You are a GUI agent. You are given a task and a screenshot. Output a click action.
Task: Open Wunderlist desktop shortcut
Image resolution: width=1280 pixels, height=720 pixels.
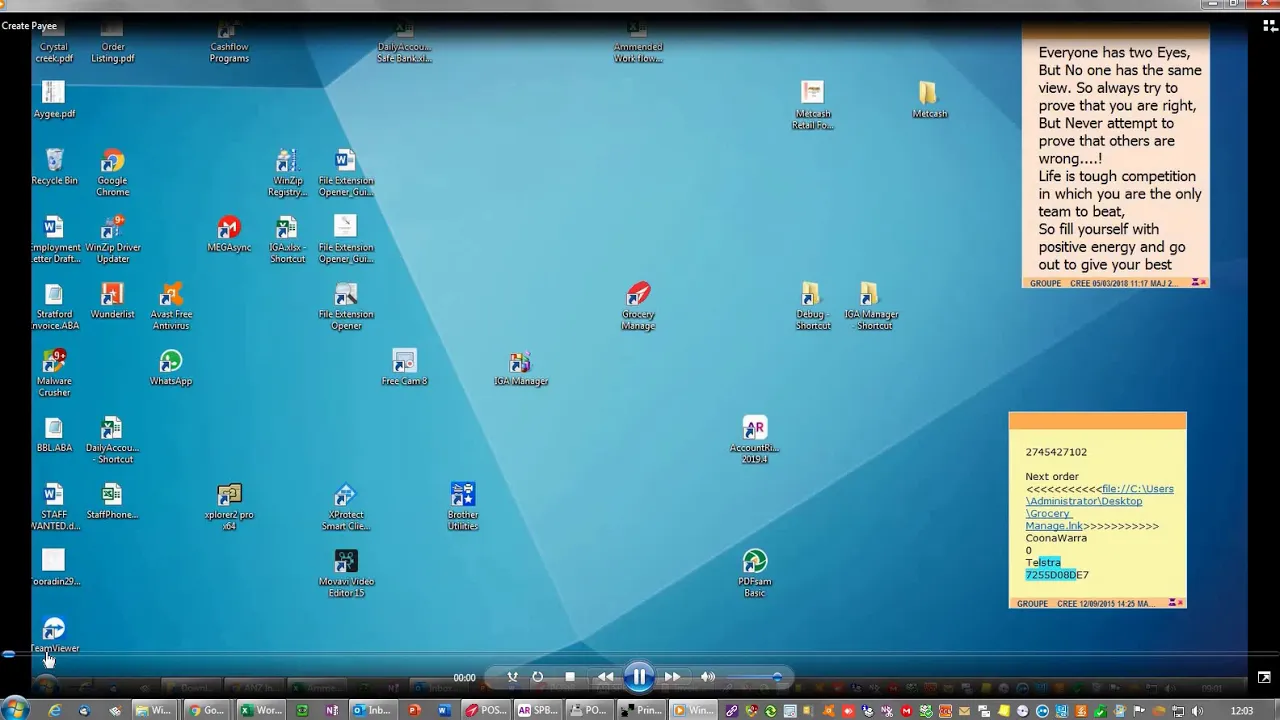[112, 302]
